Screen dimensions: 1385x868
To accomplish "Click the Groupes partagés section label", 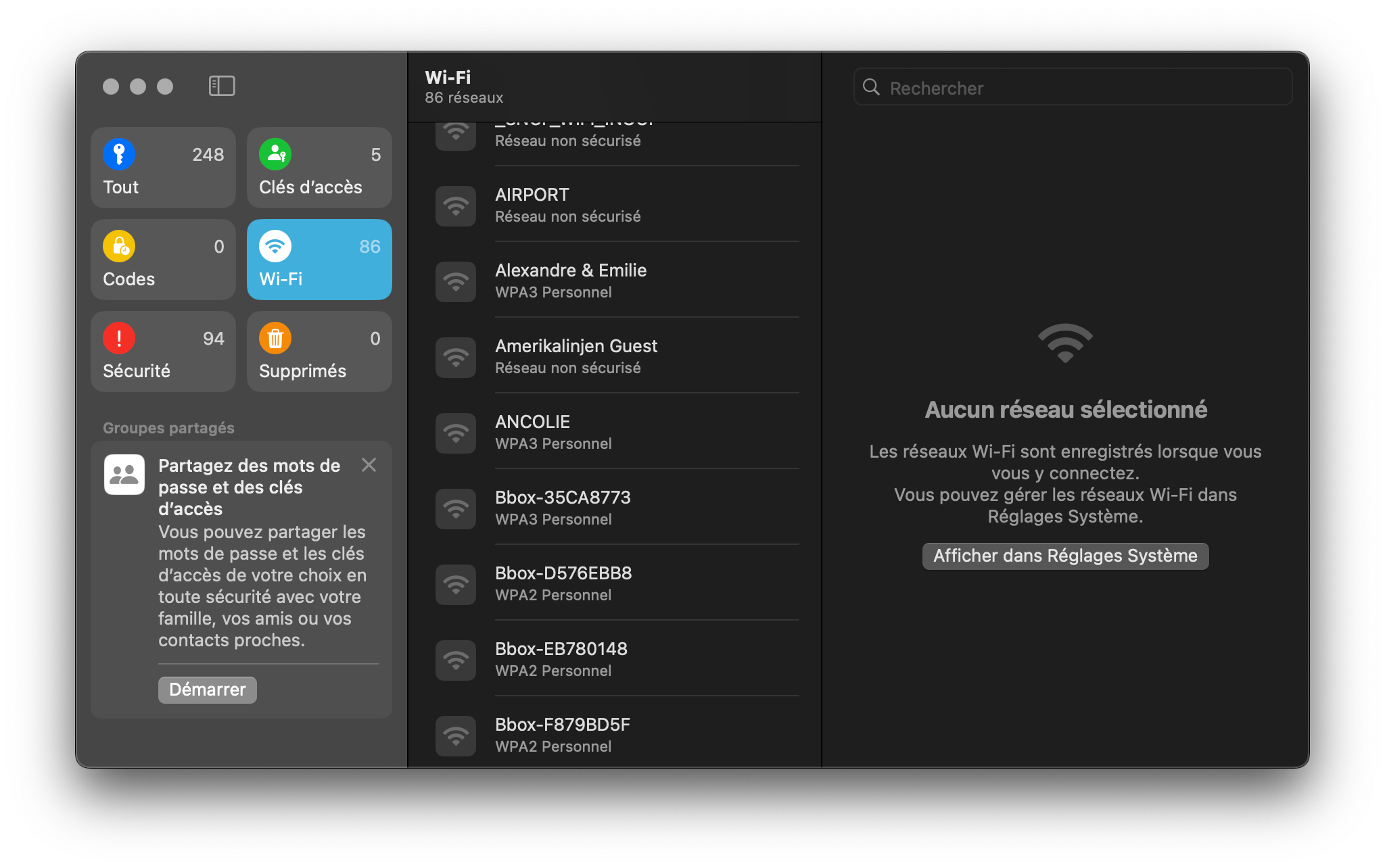I will [168, 428].
